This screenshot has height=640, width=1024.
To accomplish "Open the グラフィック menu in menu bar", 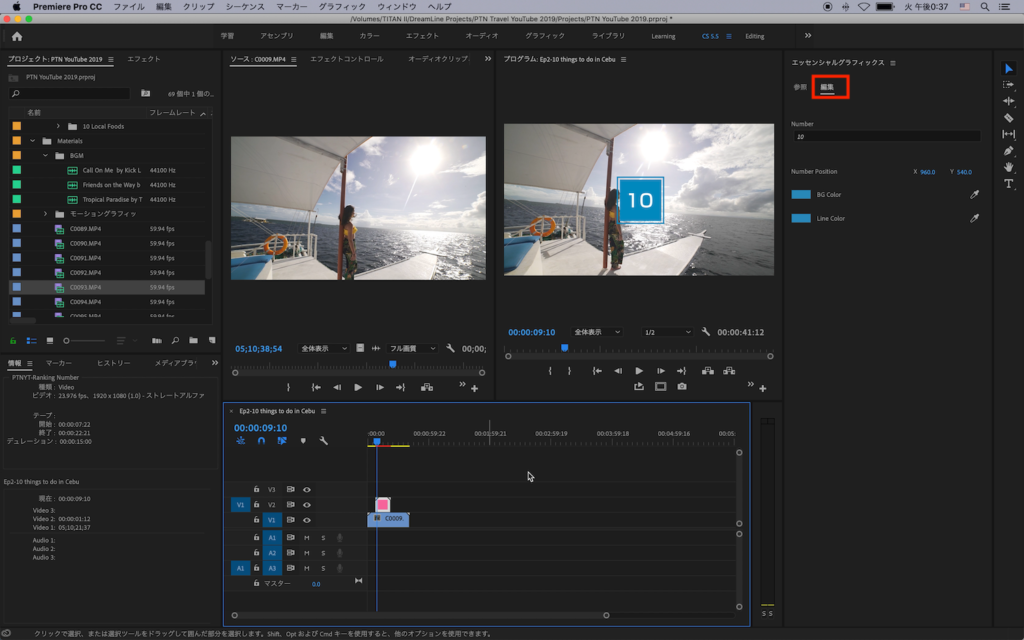I will coord(342,7).
